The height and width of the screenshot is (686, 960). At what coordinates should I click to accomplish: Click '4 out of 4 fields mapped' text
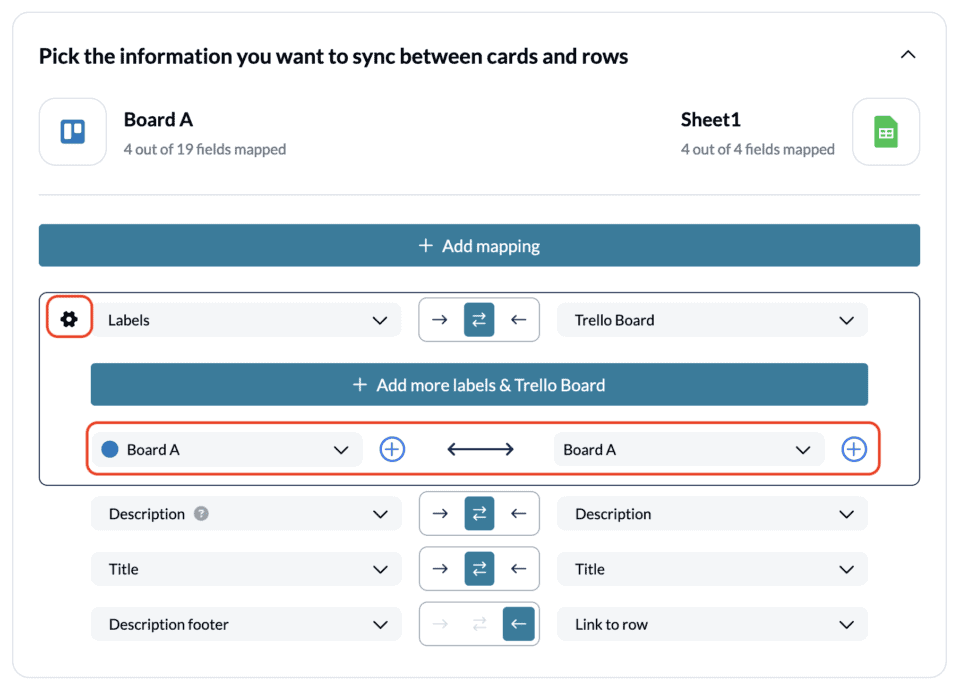tap(758, 149)
